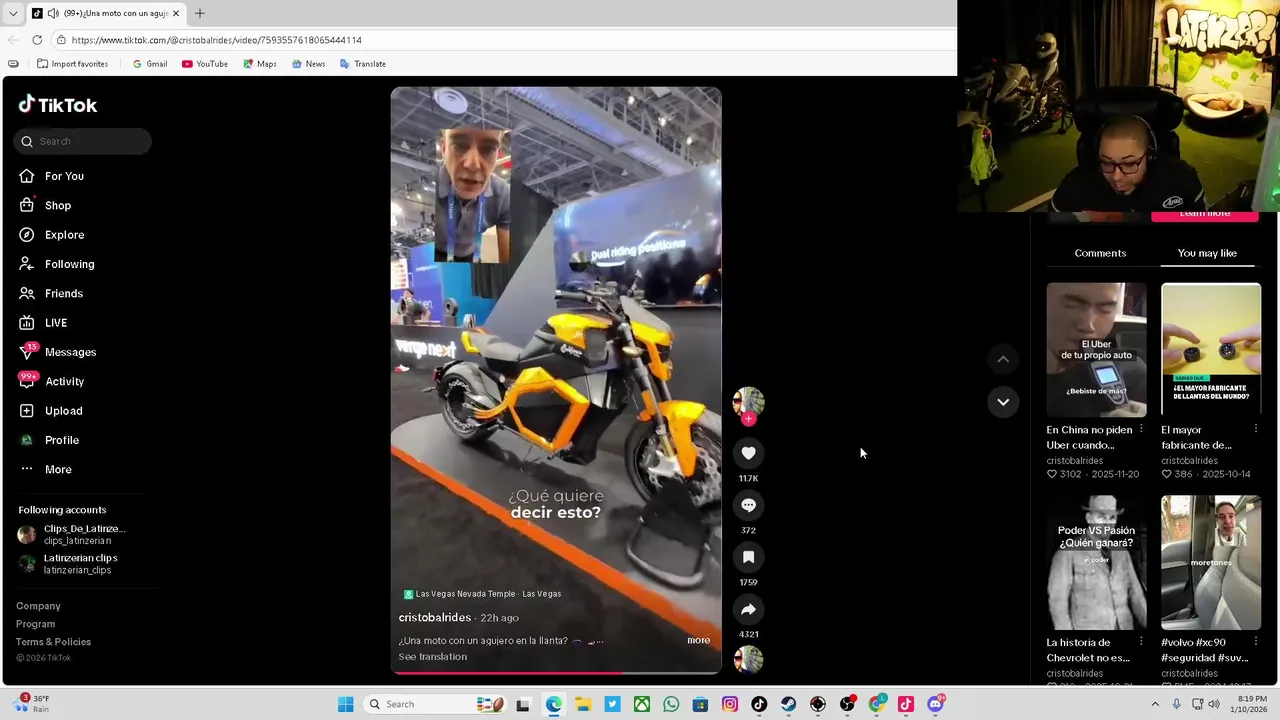Follow cristobalrides via the plus avatar badge
Viewport: 1280px width, 720px height.
coord(748,419)
